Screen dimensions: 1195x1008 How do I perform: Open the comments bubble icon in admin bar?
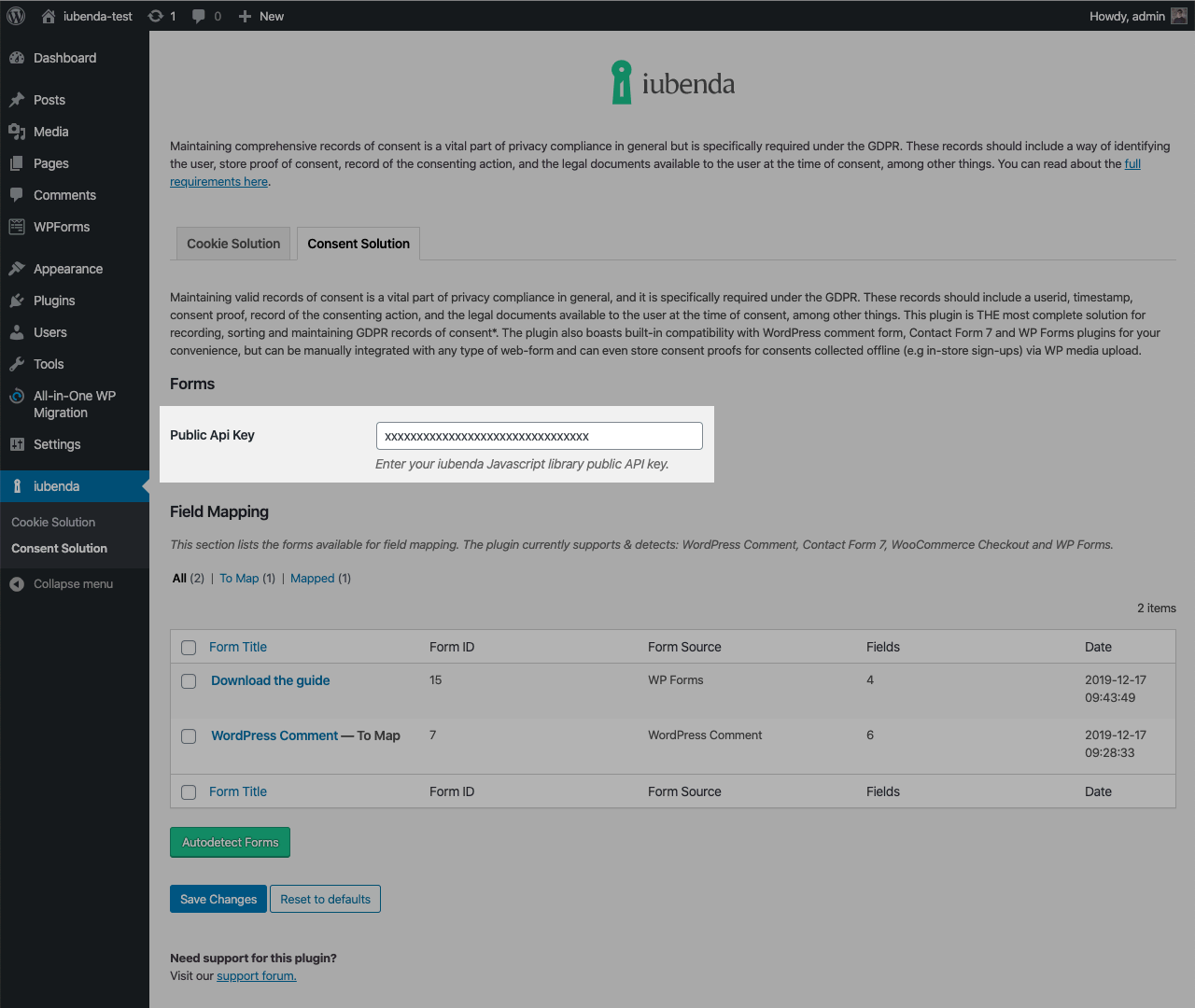[x=199, y=16]
